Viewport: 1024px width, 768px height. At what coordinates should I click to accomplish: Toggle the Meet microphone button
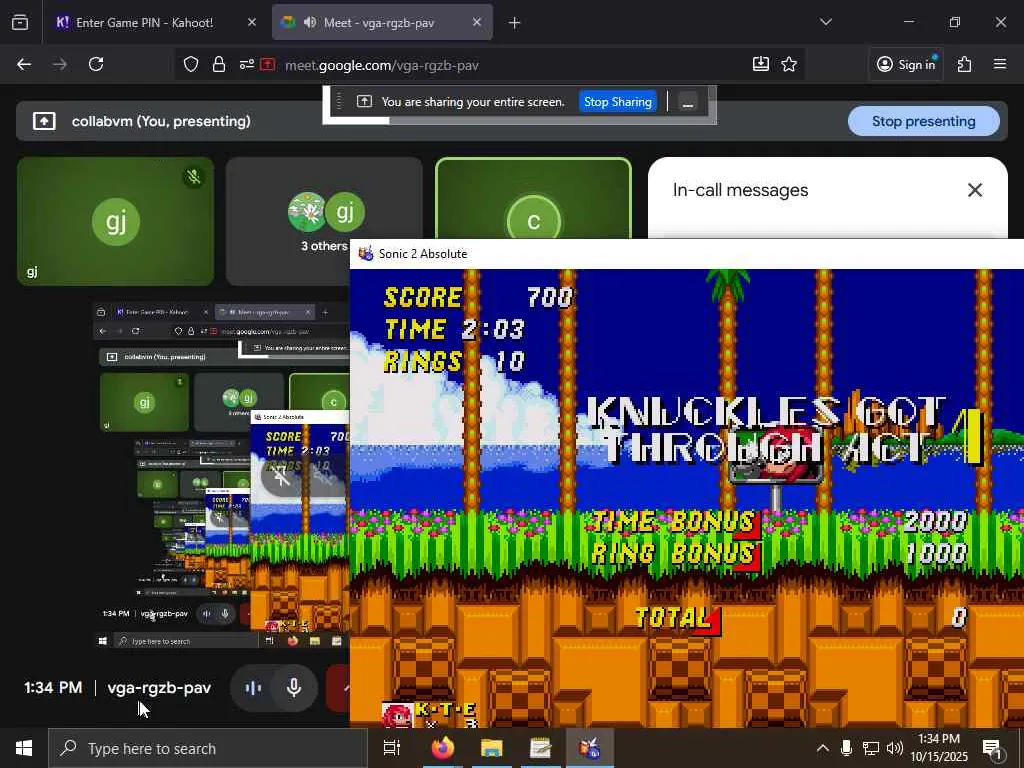pyautogui.click(x=294, y=688)
